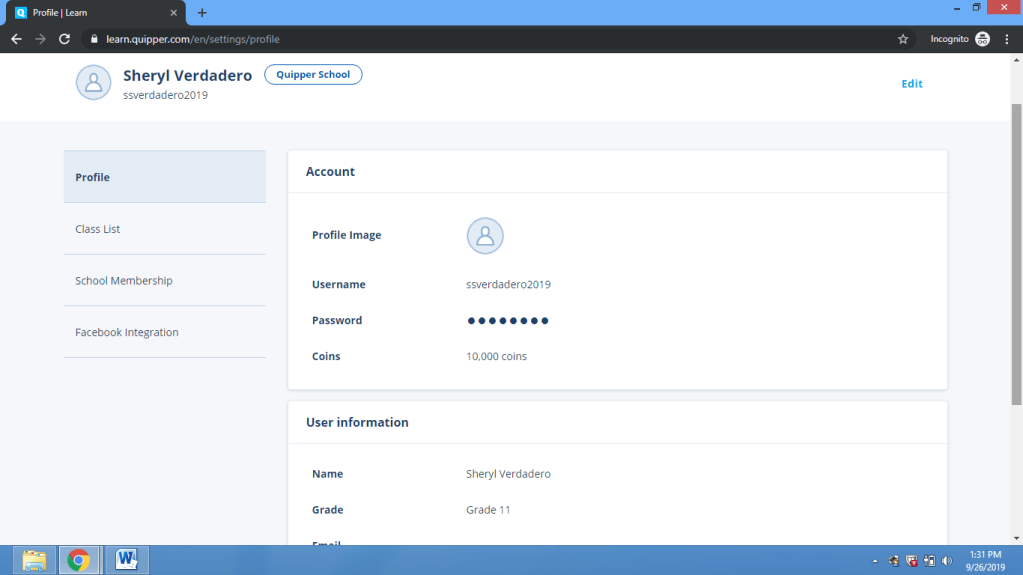Click the Incognito profile icon
The height and width of the screenshot is (575, 1023).
tap(982, 39)
